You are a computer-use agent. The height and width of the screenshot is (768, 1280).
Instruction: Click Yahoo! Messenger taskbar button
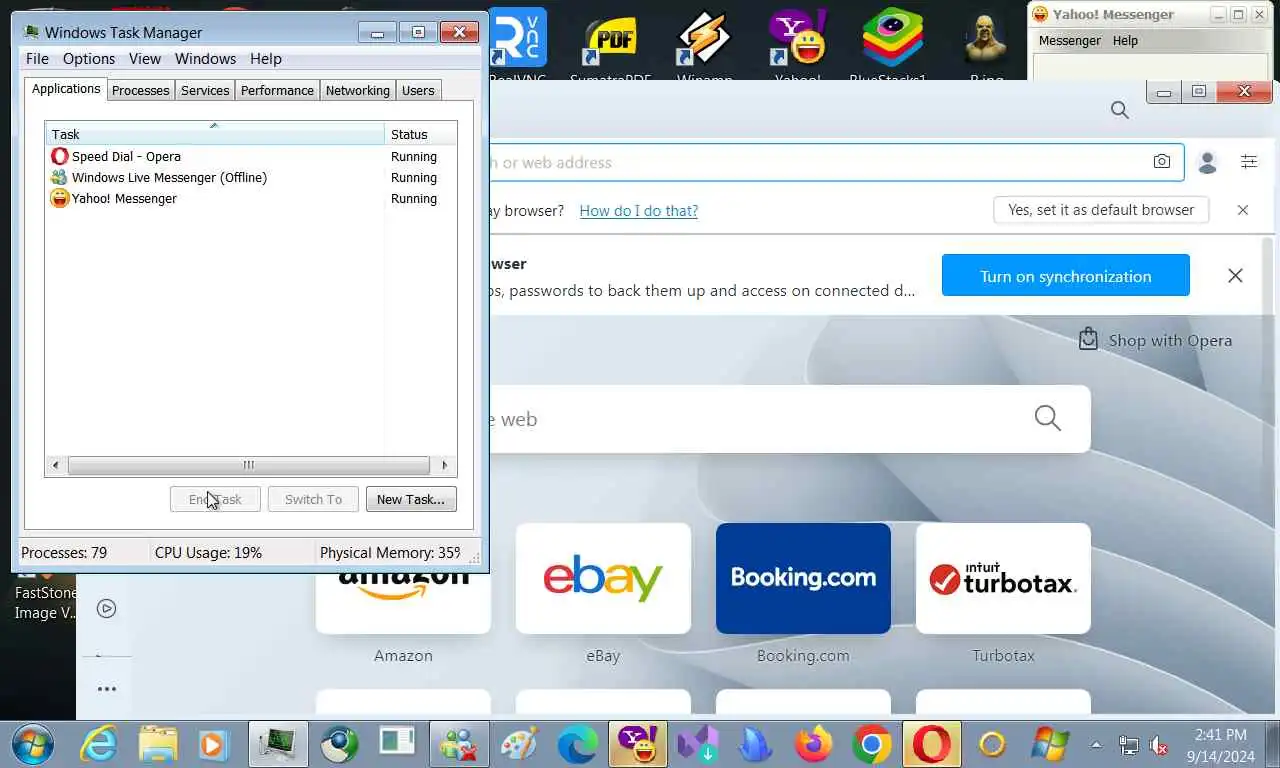[x=637, y=744]
